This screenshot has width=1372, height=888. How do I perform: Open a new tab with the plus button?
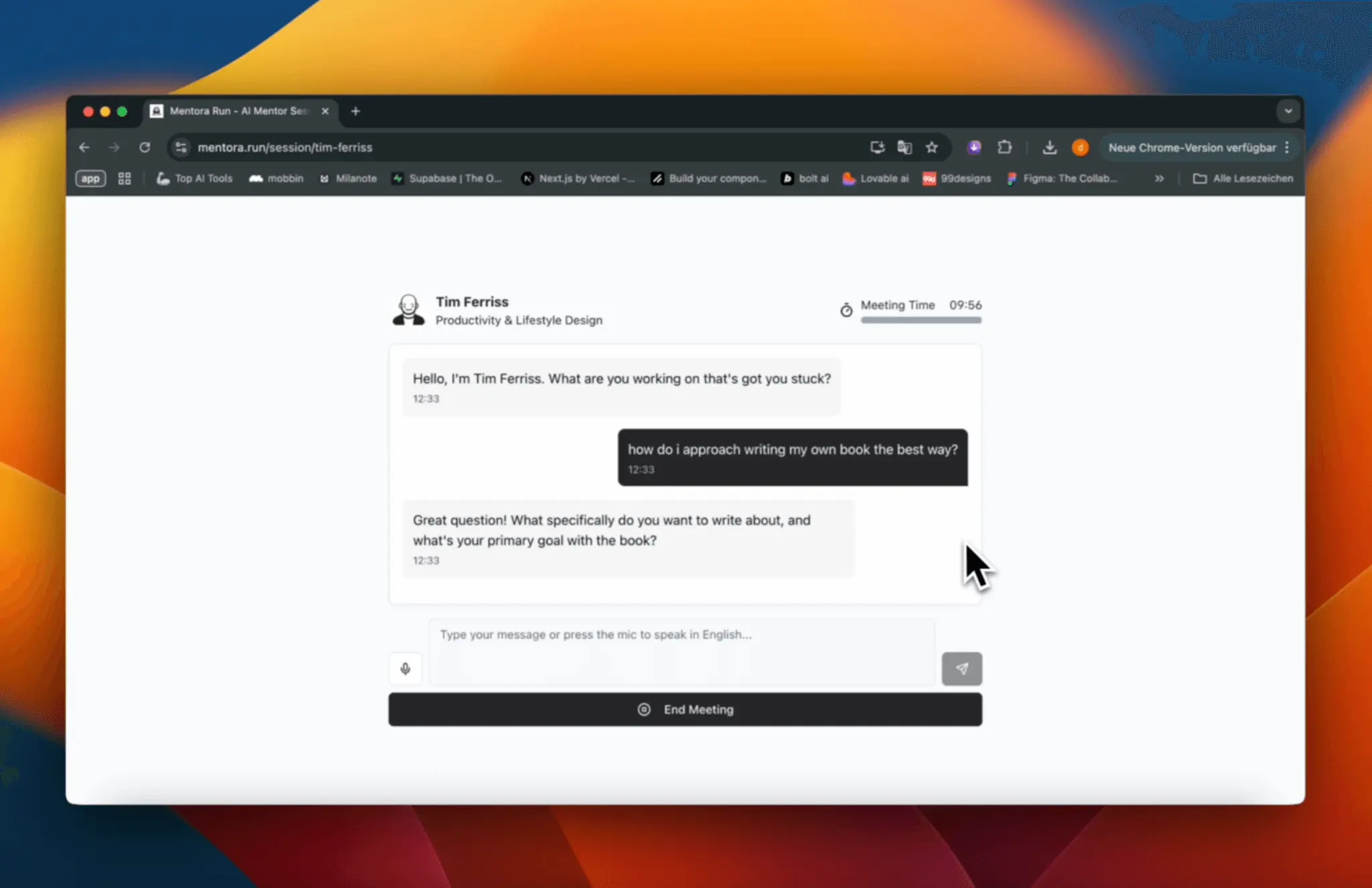click(x=356, y=111)
